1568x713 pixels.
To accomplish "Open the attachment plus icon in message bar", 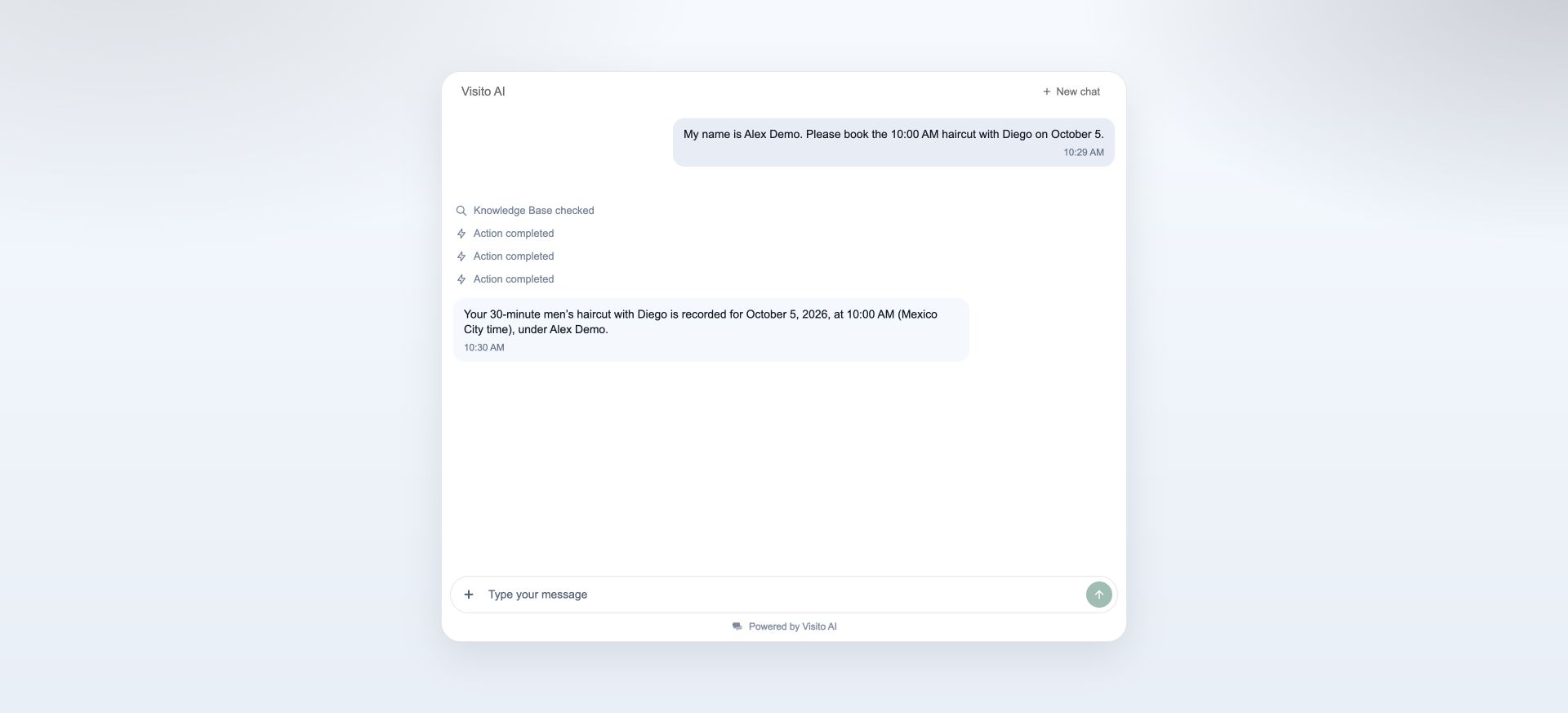I will click(x=469, y=595).
